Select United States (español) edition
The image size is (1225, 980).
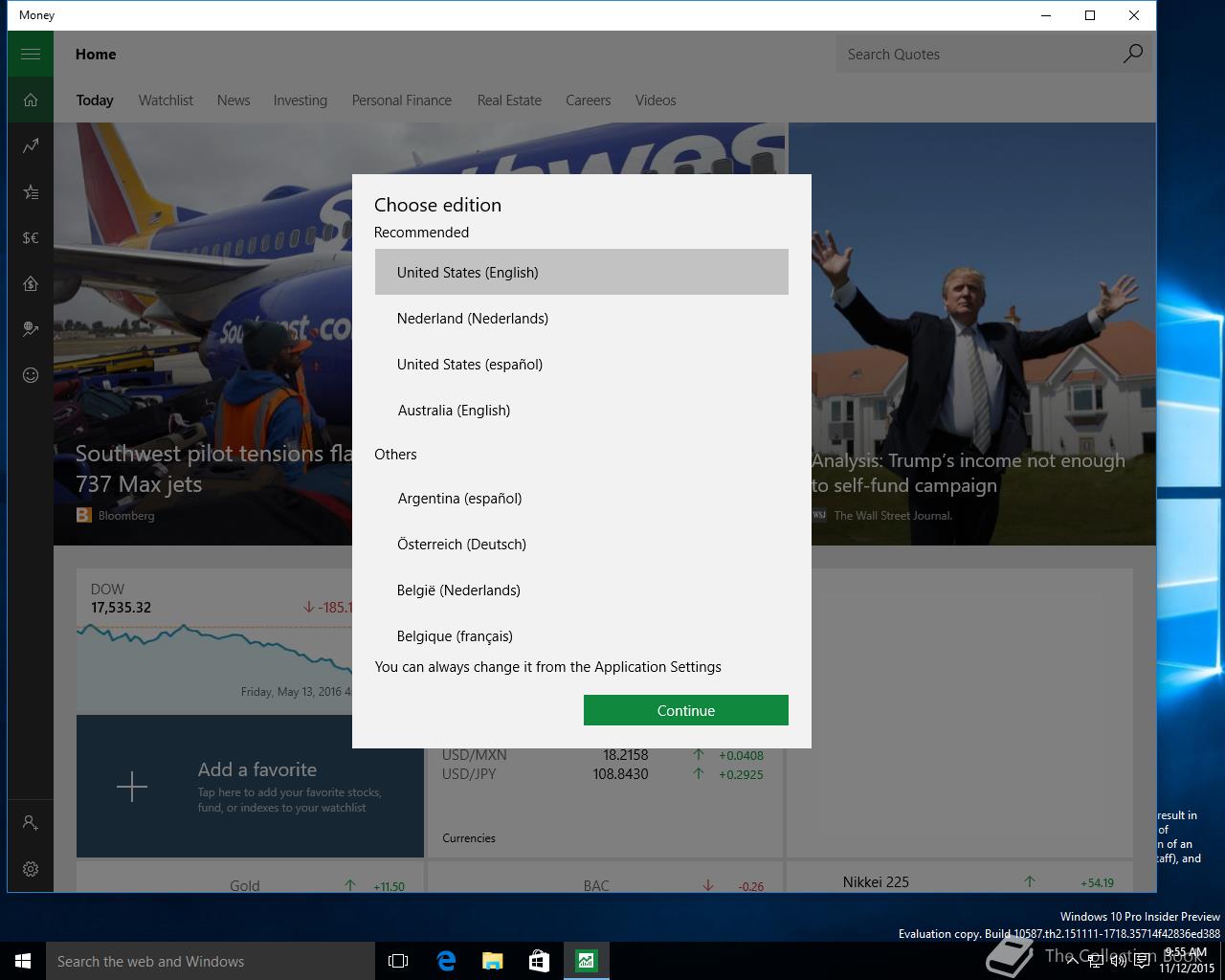[x=582, y=364]
